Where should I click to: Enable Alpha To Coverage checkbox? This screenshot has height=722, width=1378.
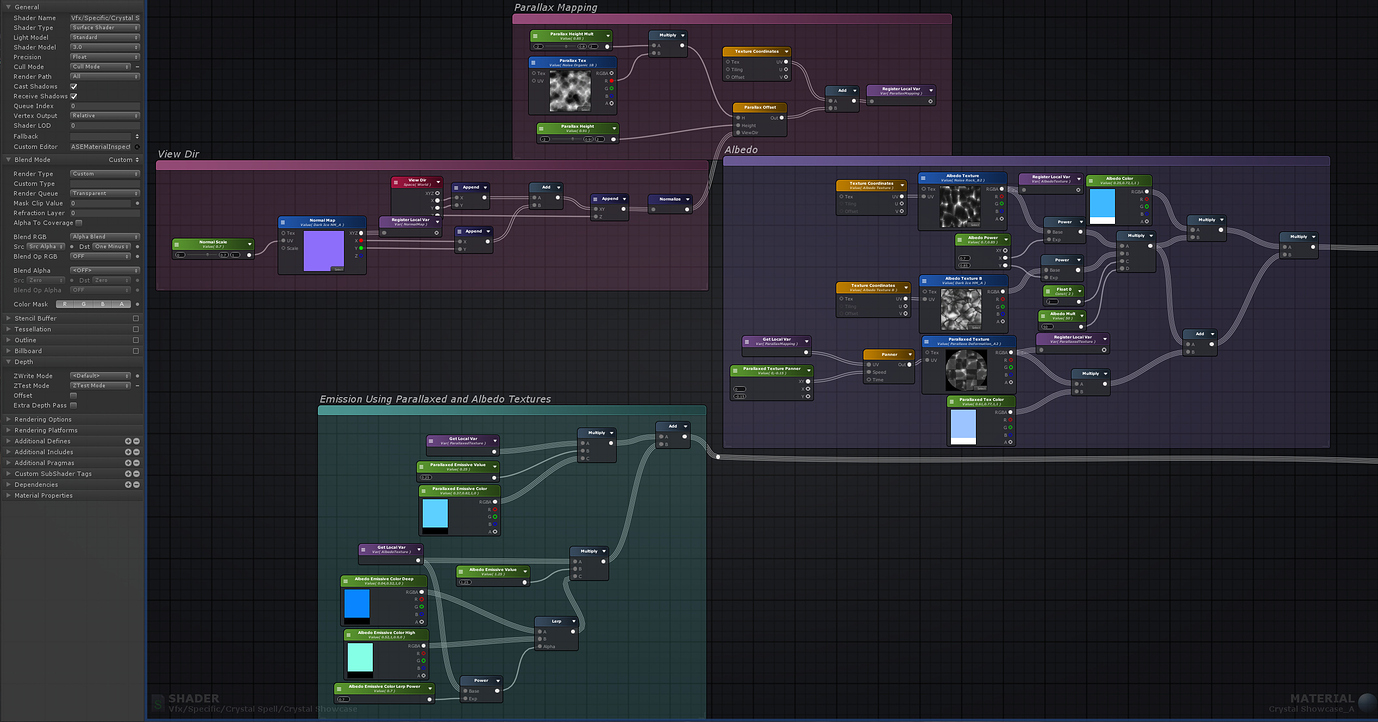click(79, 223)
